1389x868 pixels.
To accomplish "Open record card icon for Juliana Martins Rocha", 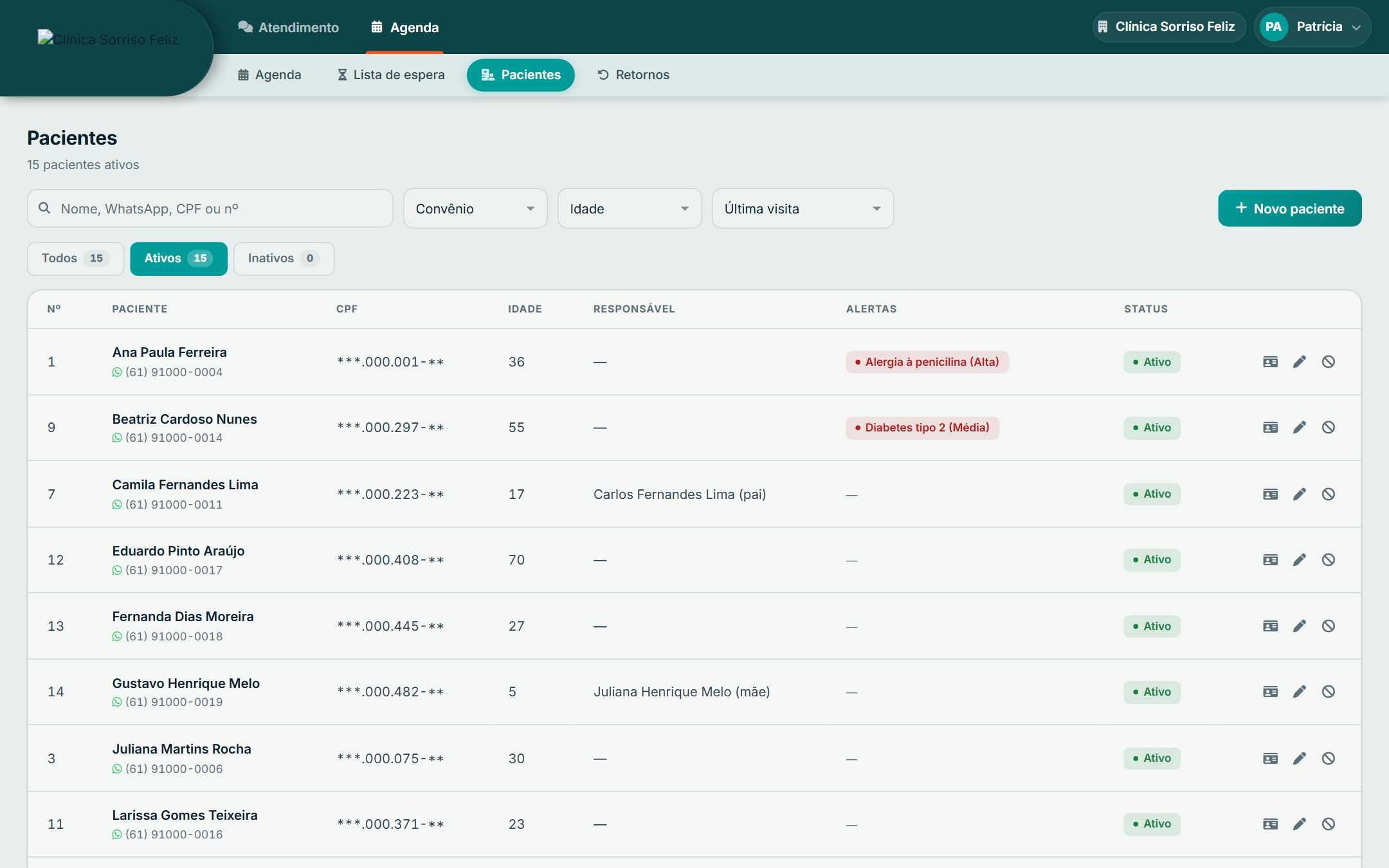I will point(1270,759).
